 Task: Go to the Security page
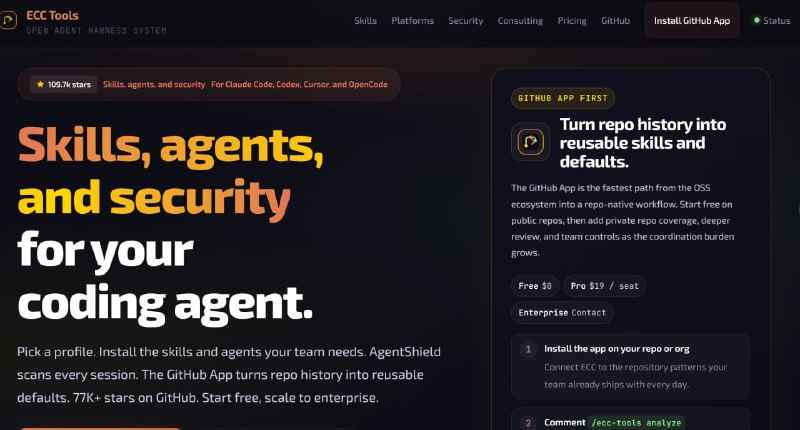(x=465, y=21)
